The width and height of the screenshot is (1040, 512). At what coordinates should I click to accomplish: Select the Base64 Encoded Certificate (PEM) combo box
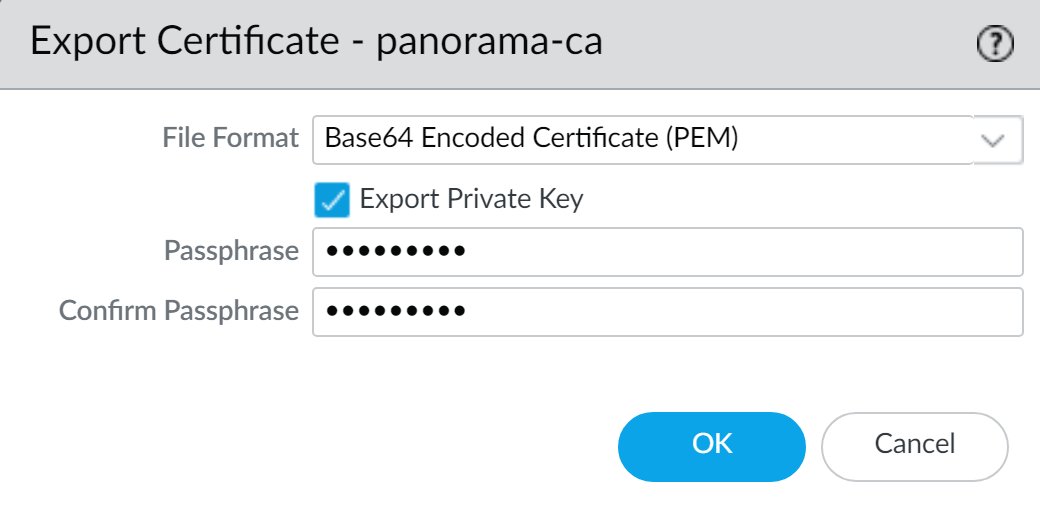tap(640, 140)
